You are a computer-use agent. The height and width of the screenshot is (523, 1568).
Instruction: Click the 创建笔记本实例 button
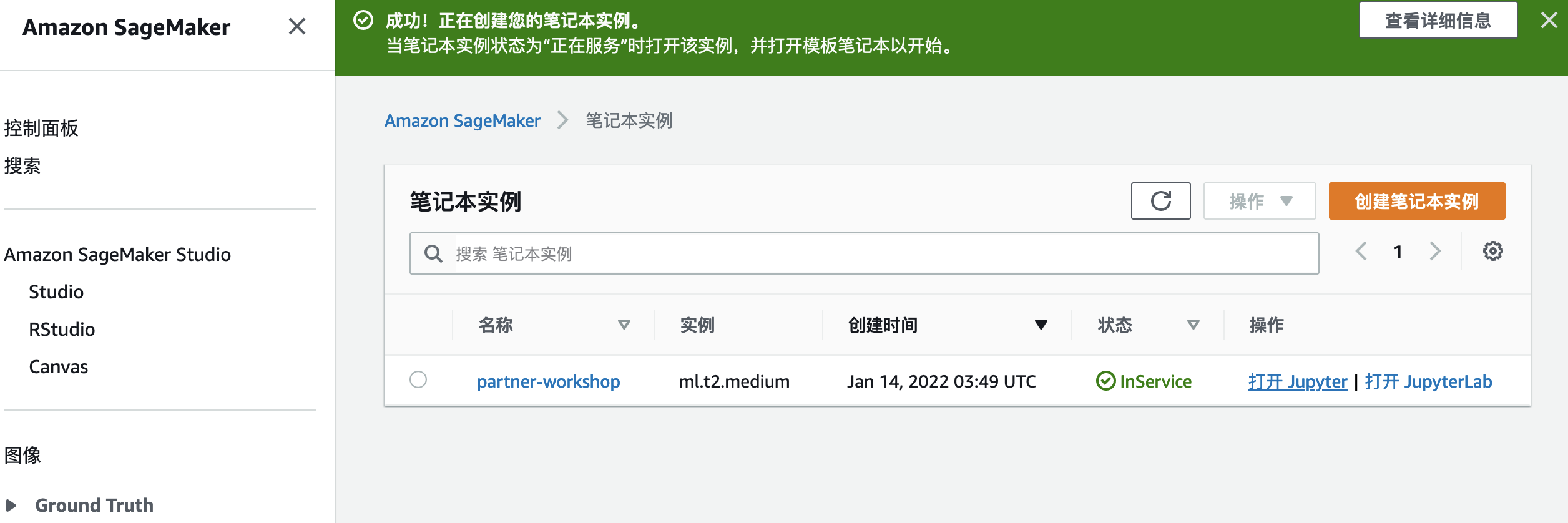[1416, 201]
